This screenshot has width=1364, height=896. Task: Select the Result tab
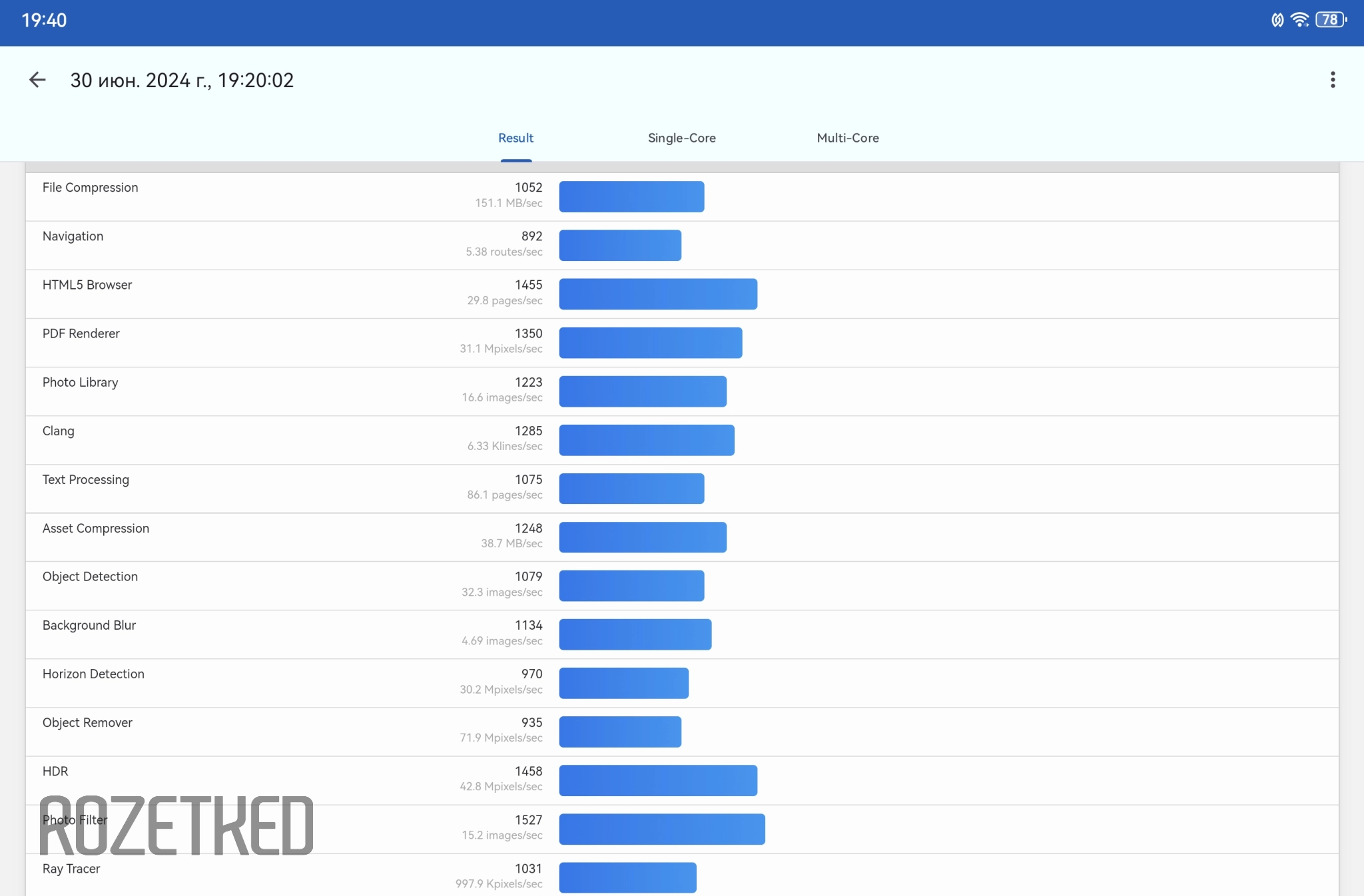click(x=515, y=138)
